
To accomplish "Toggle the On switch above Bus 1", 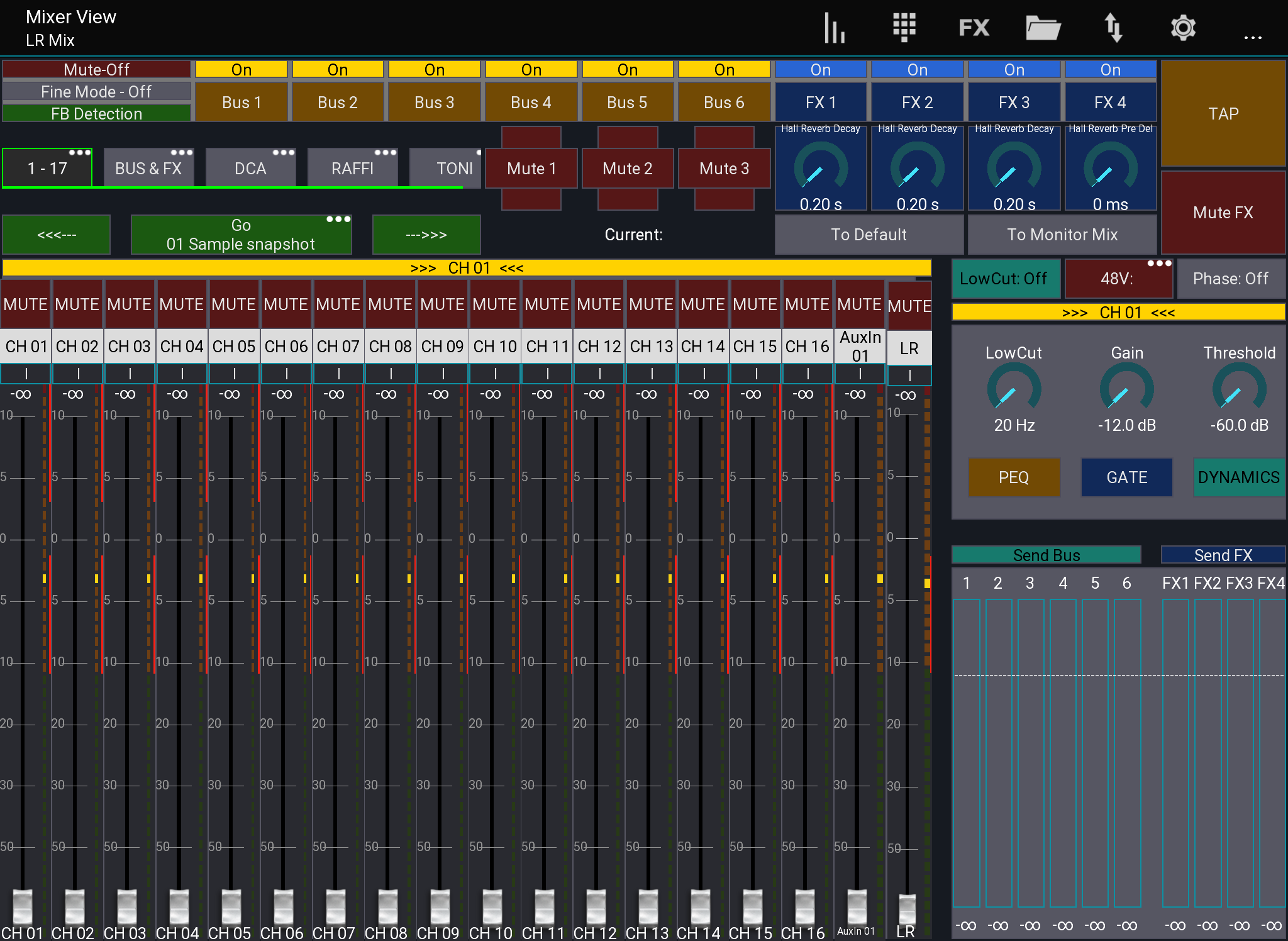I will click(241, 69).
